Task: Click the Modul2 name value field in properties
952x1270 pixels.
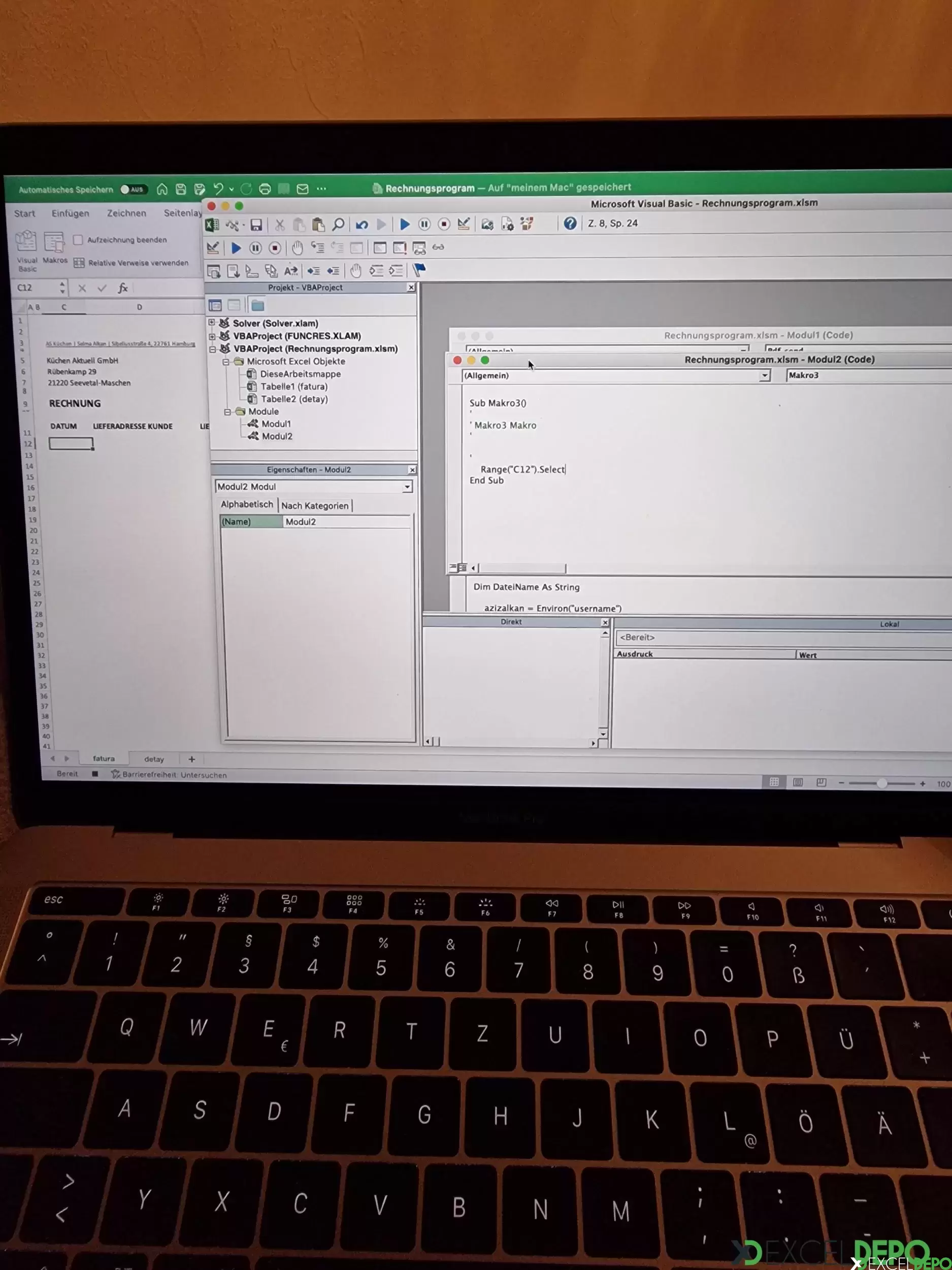Action: 347,522
